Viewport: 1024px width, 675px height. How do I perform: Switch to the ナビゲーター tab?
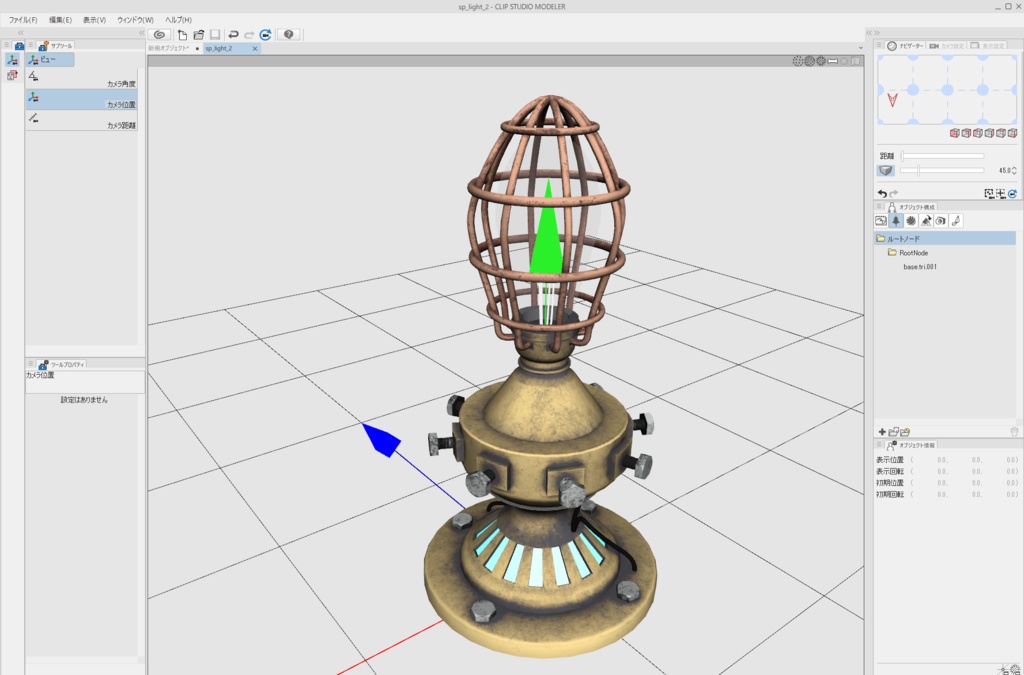(x=905, y=46)
